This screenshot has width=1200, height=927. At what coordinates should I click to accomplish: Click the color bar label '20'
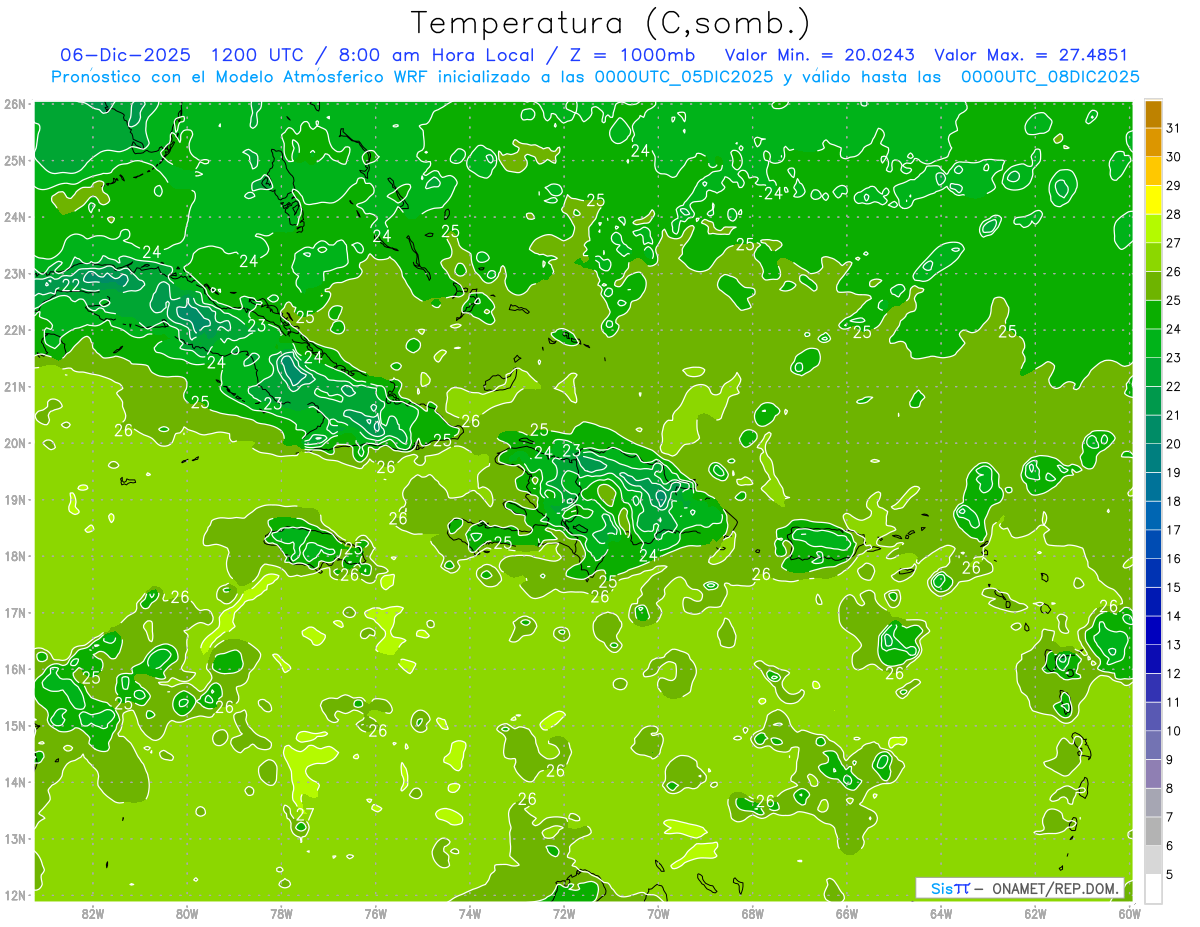coord(1173,444)
